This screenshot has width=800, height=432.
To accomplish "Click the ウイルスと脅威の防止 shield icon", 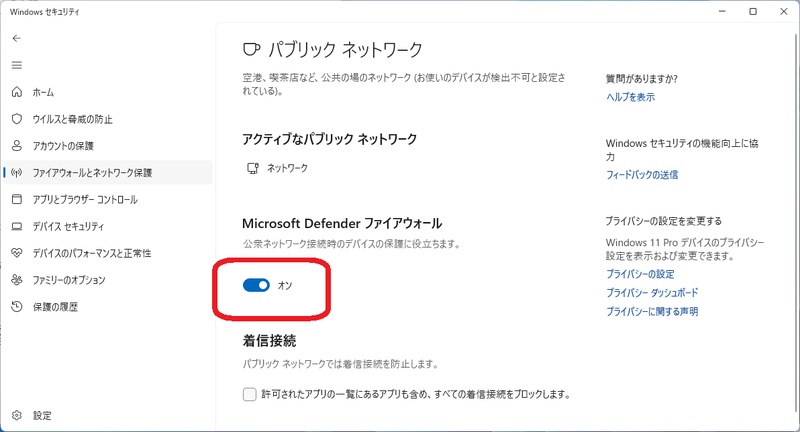I will click(x=16, y=119).
